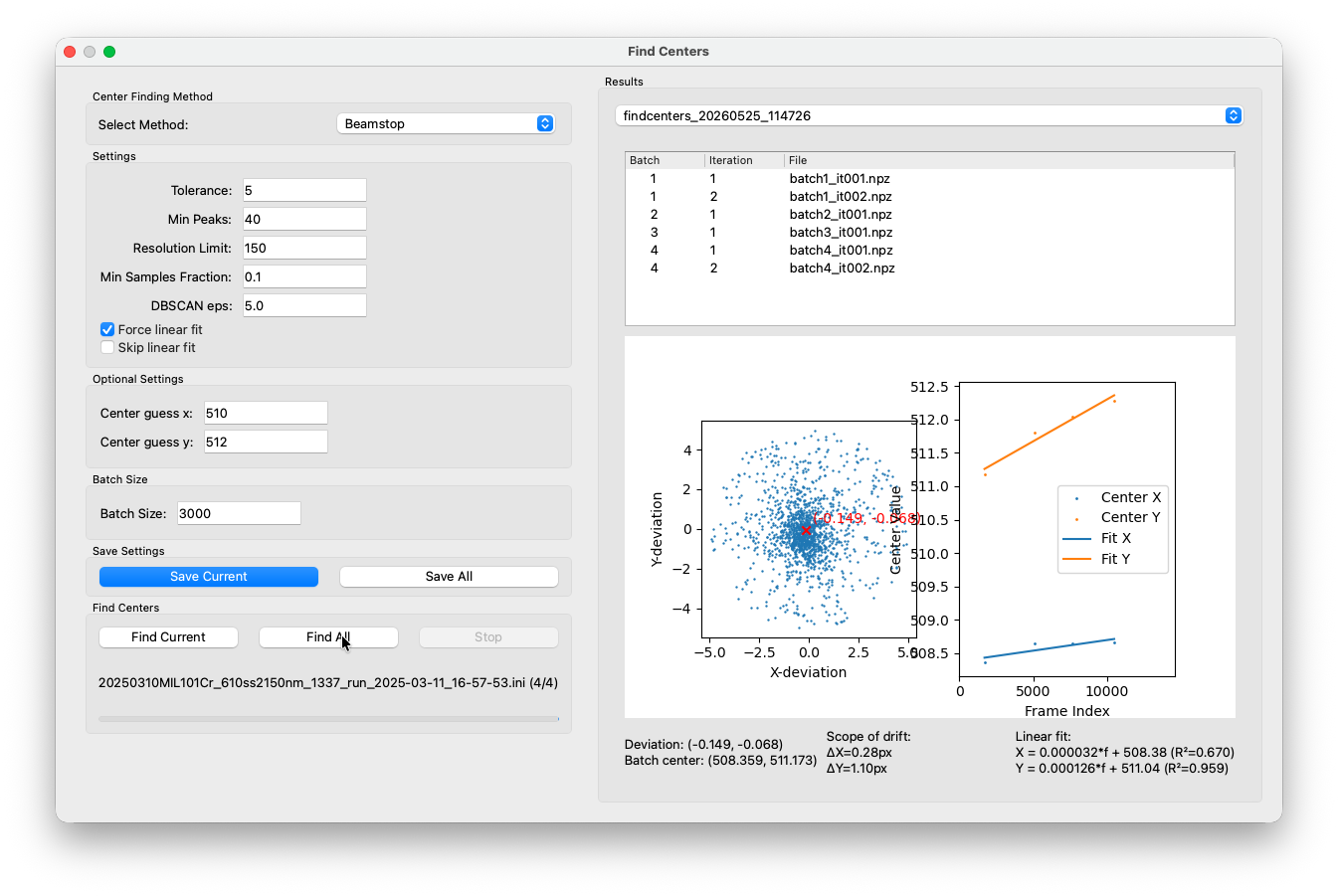Click the Min Peaks input field
Viewport: 1338px width, 896px height.
304,219
